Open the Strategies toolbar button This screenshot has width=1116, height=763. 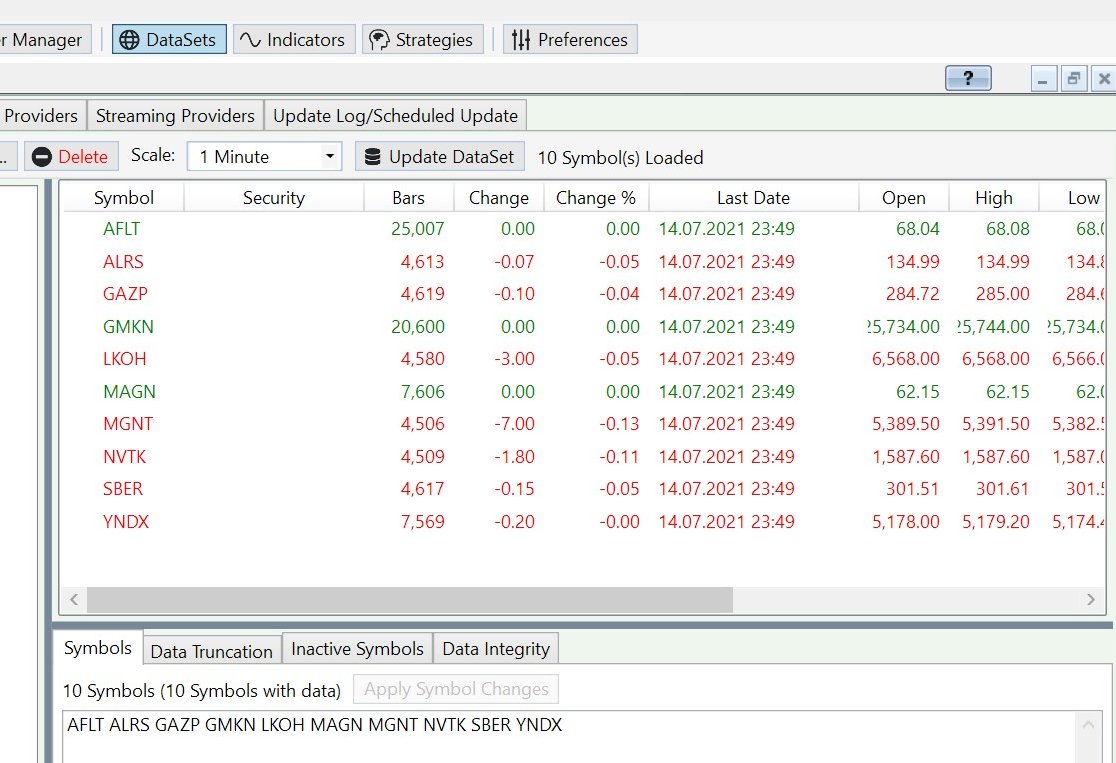pyautogui.click(x=422, y=40)
